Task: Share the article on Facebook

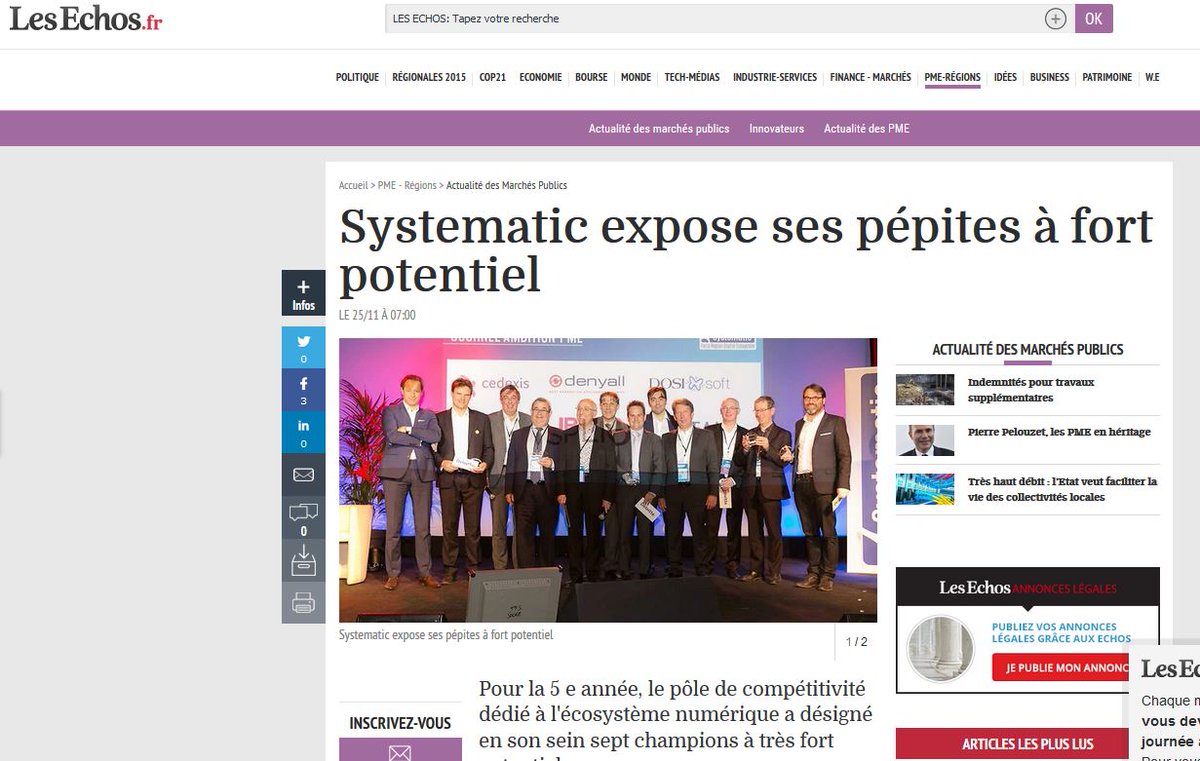Action: (x=303, y=389)
